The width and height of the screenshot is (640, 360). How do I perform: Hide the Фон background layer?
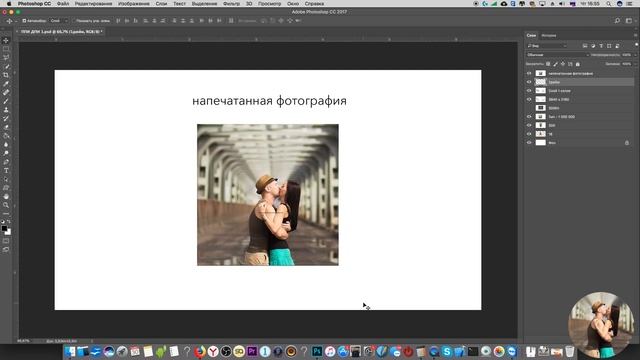click(529, 142)
